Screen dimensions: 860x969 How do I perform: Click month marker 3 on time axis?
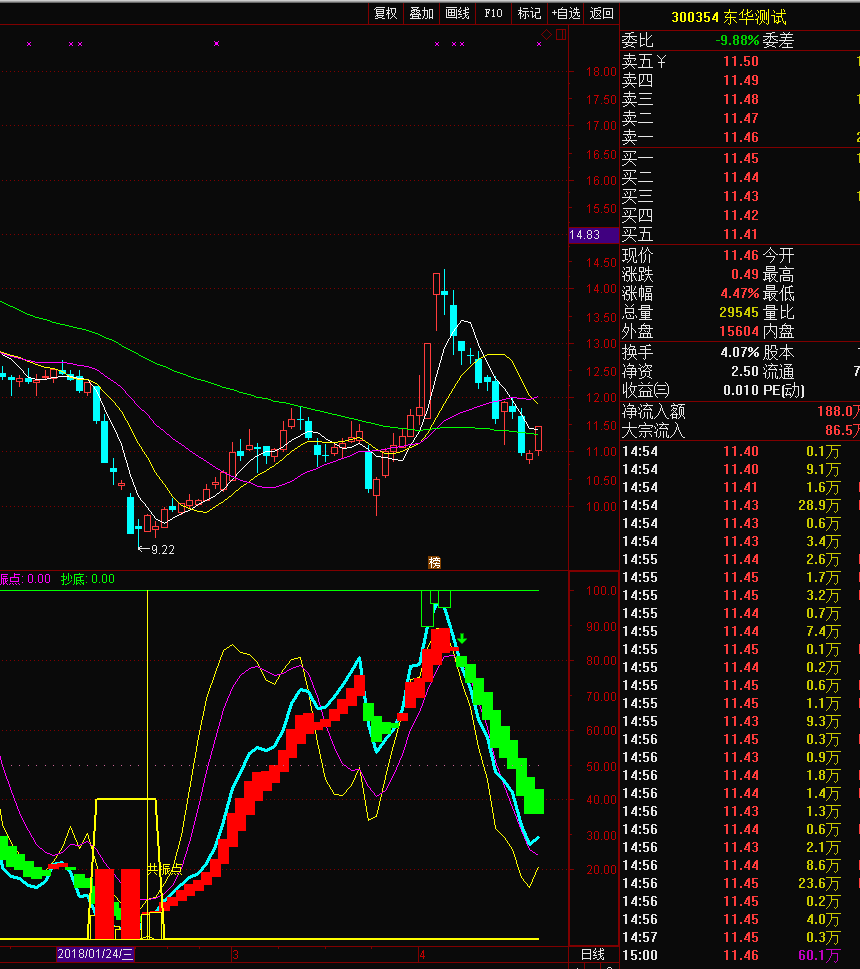point(235,955)
